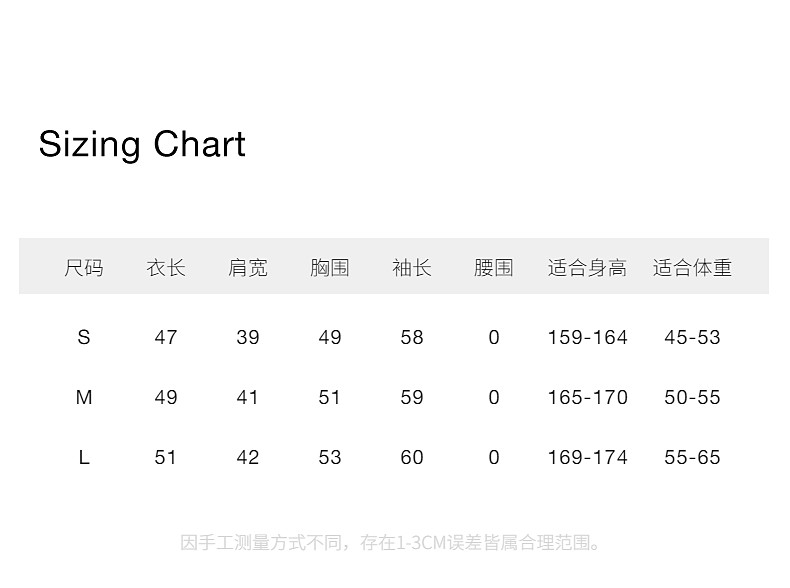Click height range 165-170
Image resolution: width=790 pixels, height=588 pixels.
(x=587, y=398)
